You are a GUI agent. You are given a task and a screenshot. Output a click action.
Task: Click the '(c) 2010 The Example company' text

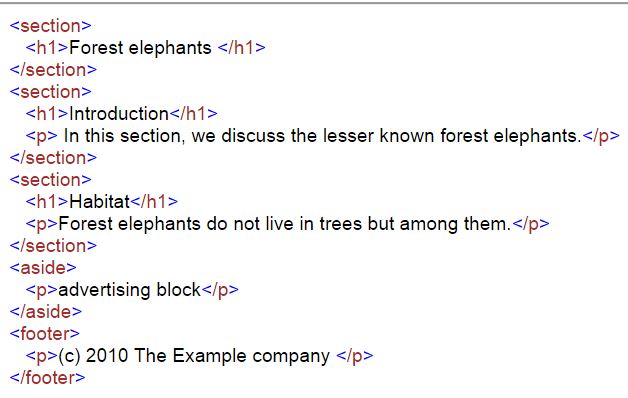pyautogui.click(x=194, y=356)
